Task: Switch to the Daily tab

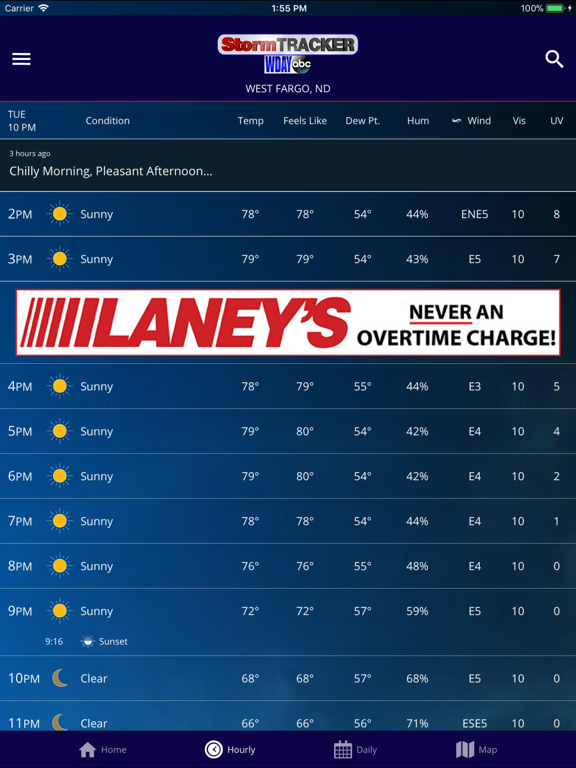Action: [x=356, y=749]
